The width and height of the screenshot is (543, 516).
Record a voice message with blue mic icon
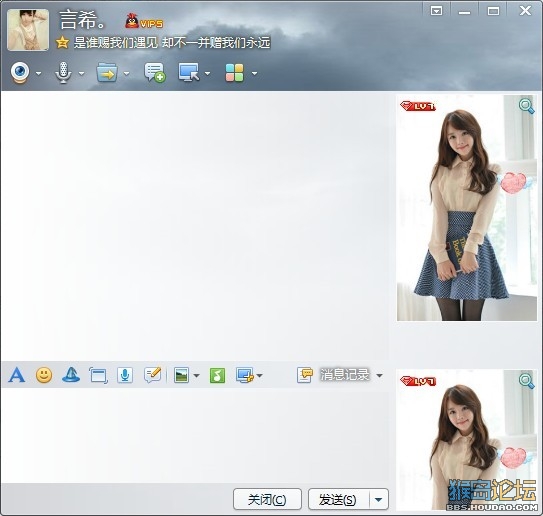point(125,375)
